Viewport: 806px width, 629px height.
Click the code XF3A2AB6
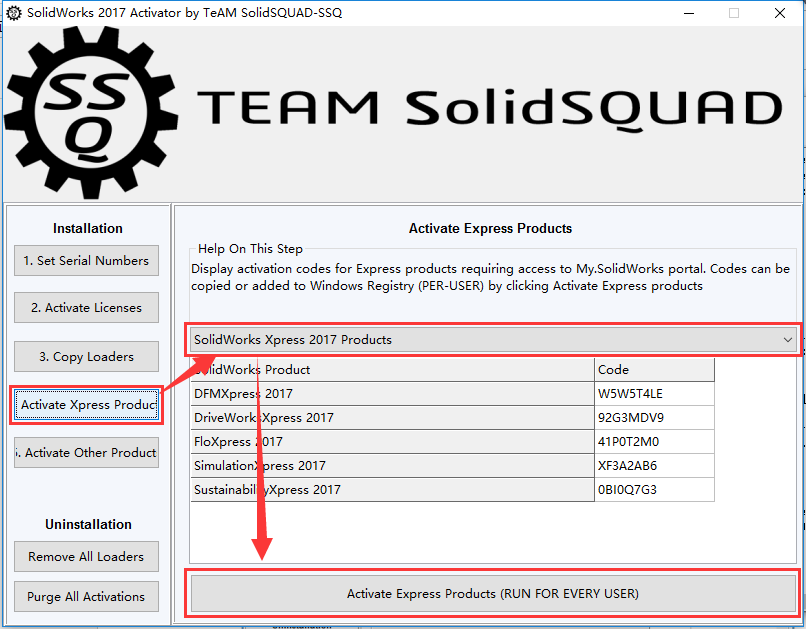click(627, 466)
